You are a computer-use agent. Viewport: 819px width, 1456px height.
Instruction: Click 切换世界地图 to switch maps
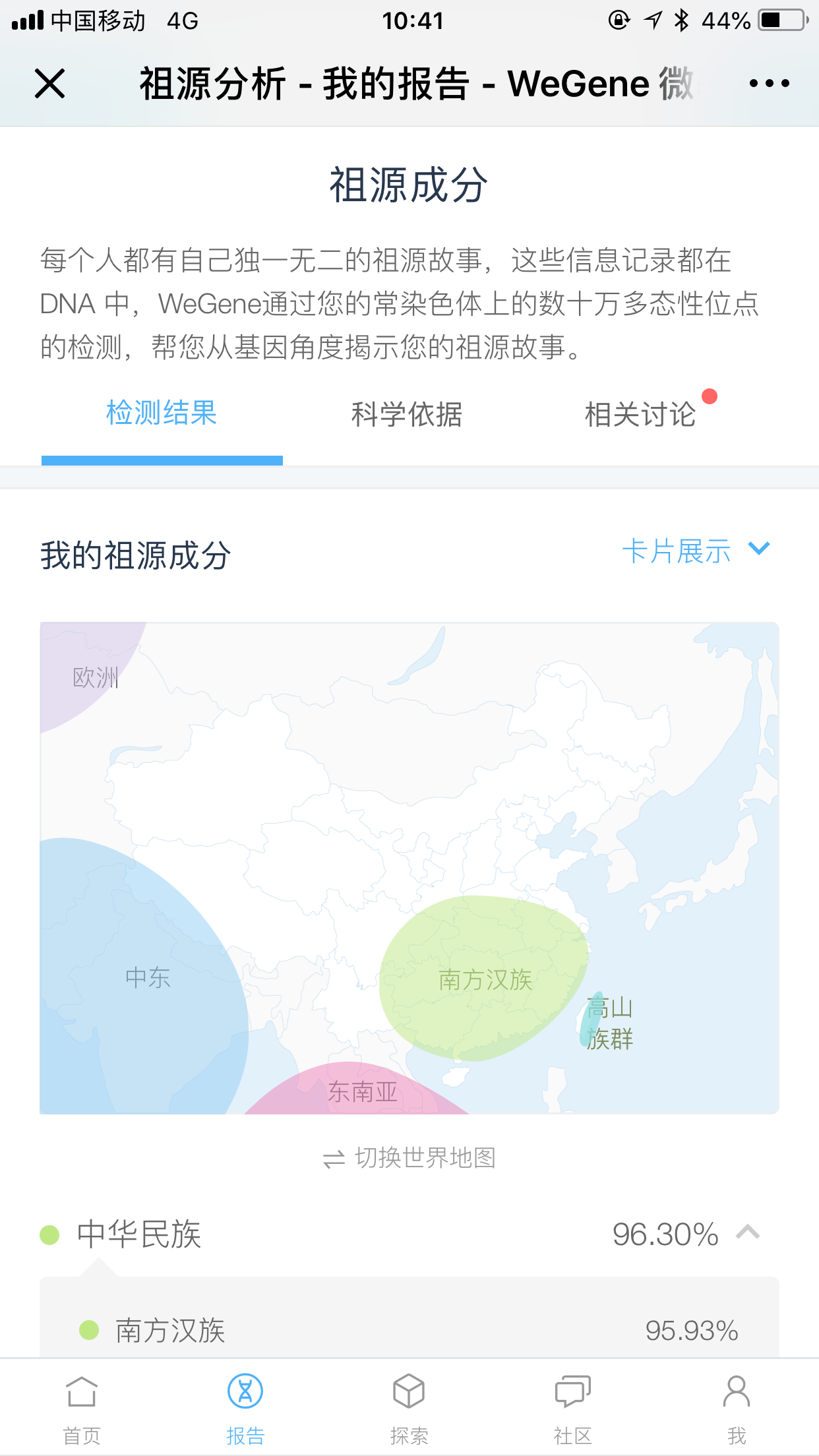(425, 1158)
